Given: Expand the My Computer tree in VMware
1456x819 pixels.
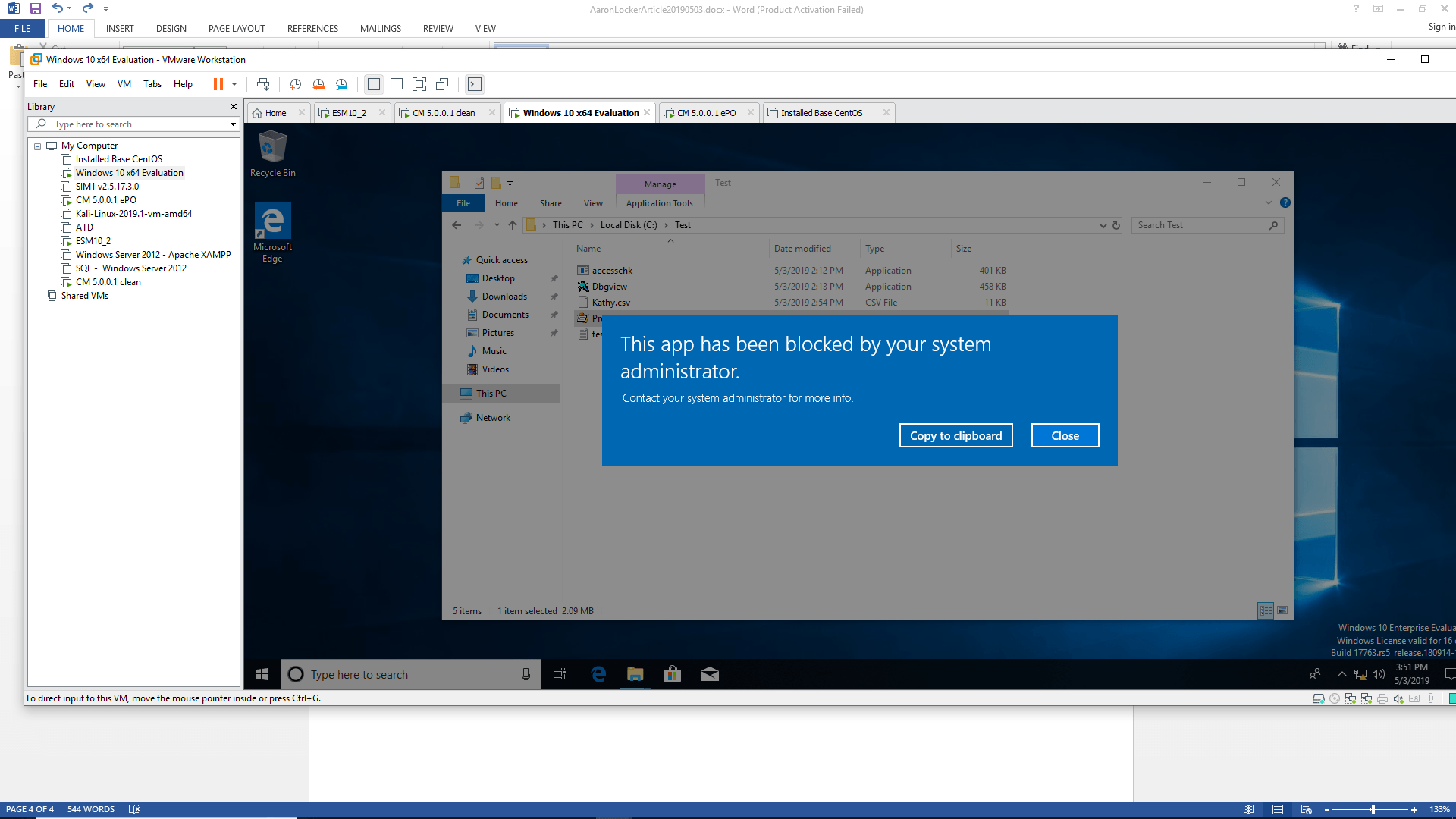Looking at the screenshot, I should (37, 145).
